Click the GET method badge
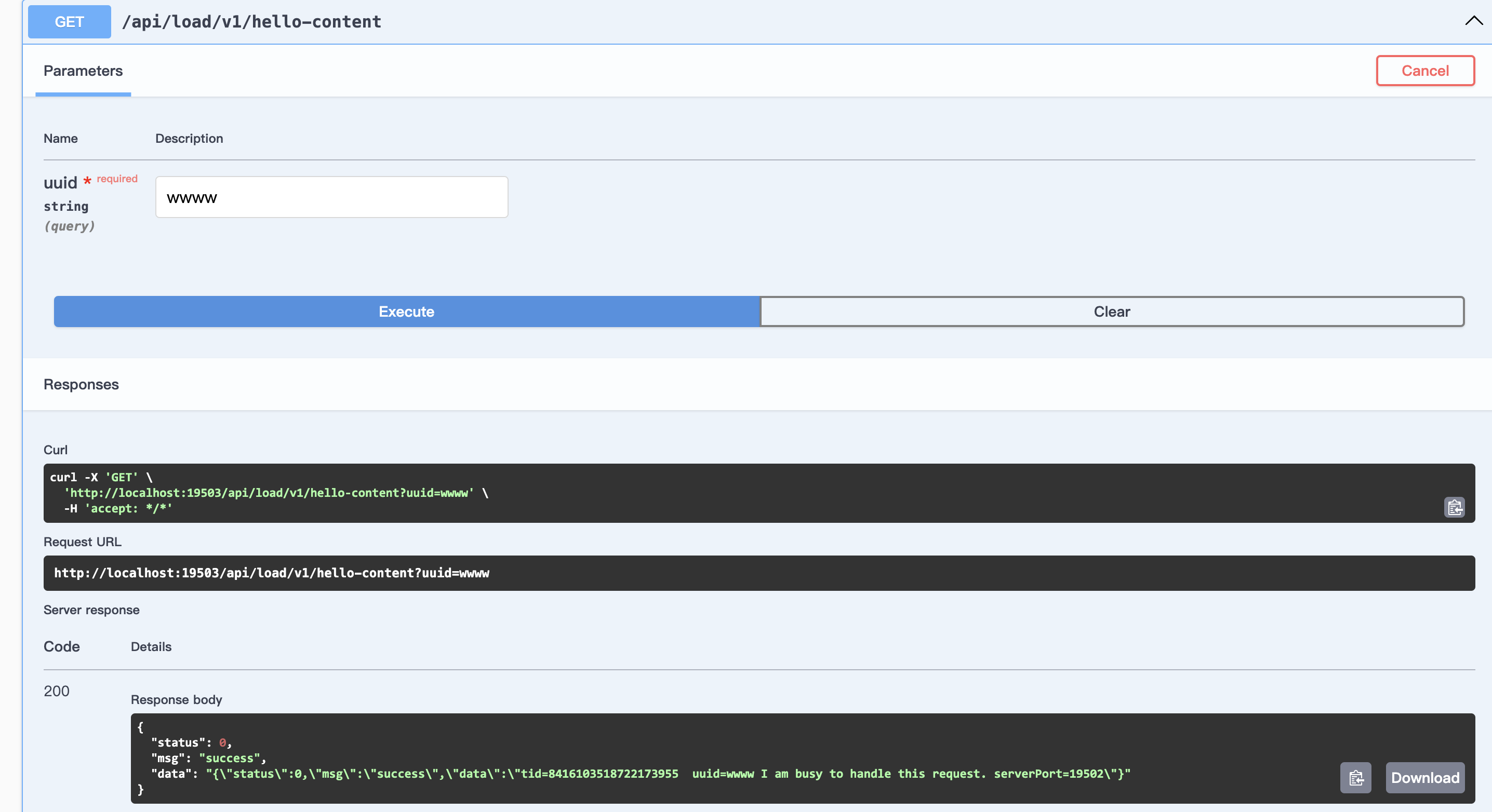Image resolution: width=1492 pixels, height=812 pixels. (x=69, y=21)
